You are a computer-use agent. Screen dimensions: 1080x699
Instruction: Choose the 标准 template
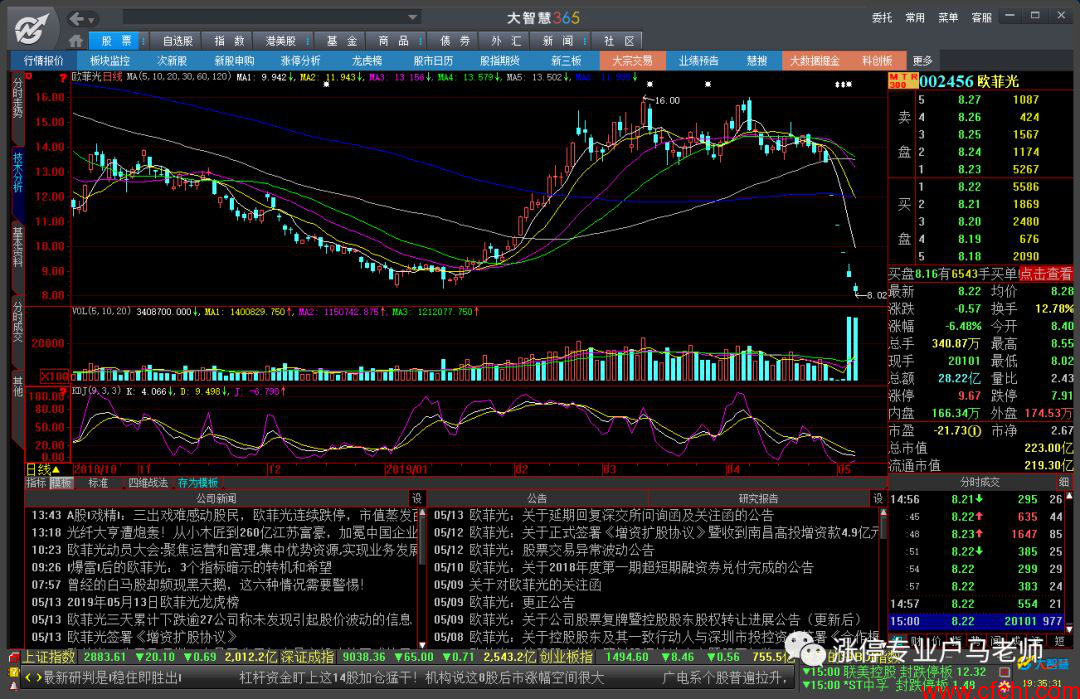pos(98,483)
